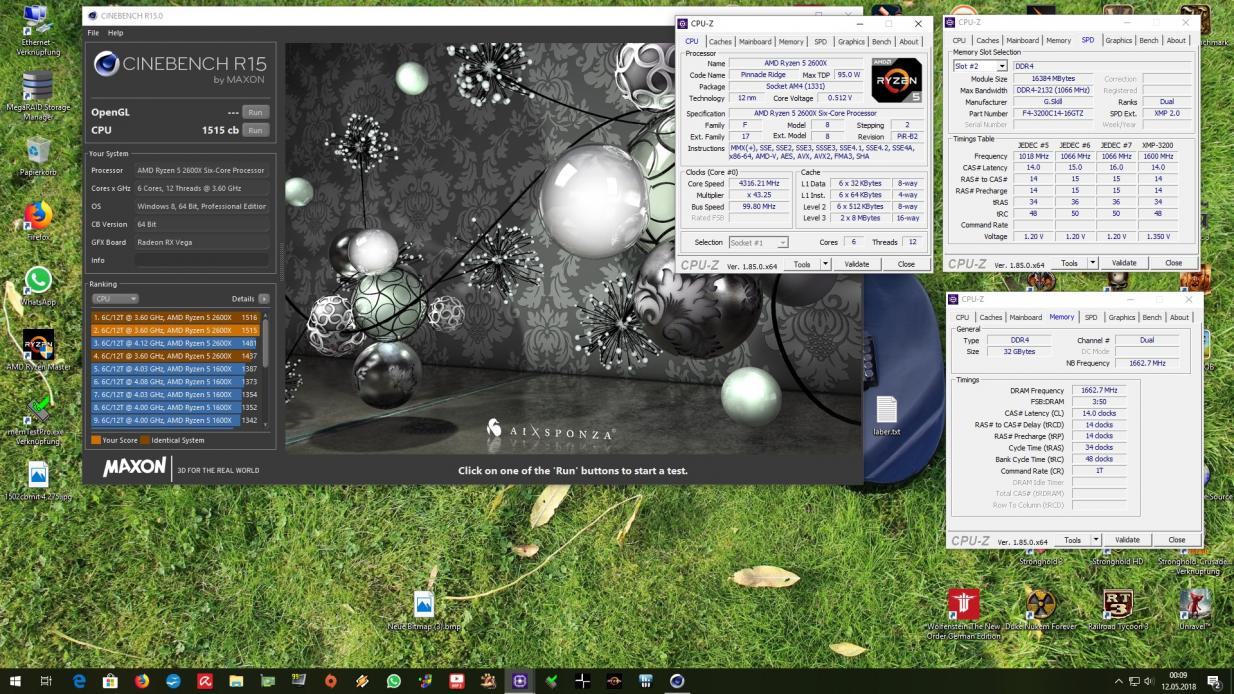
Task: Open the Windows Start menu
Action: point(15,681)
